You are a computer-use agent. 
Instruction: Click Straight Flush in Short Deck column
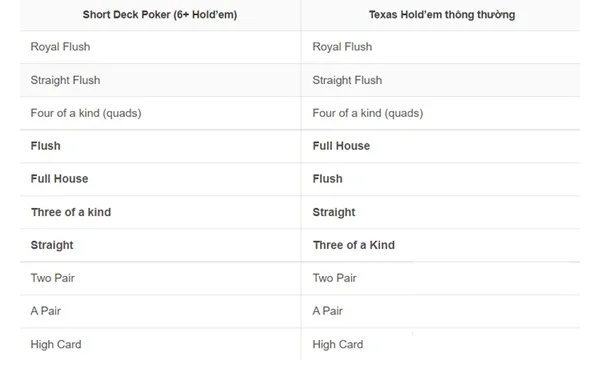point(65,80)
